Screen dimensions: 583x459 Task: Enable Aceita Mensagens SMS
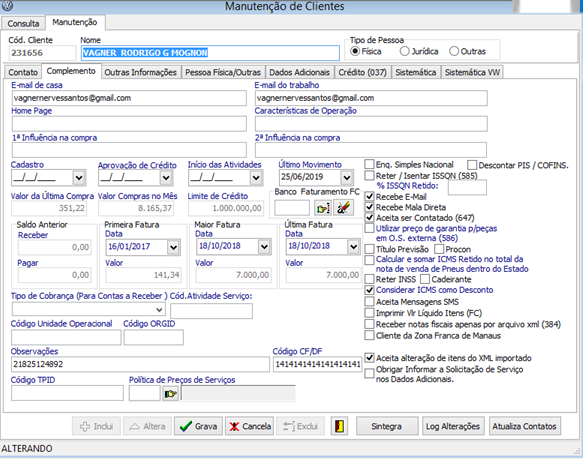pos(369,302)
